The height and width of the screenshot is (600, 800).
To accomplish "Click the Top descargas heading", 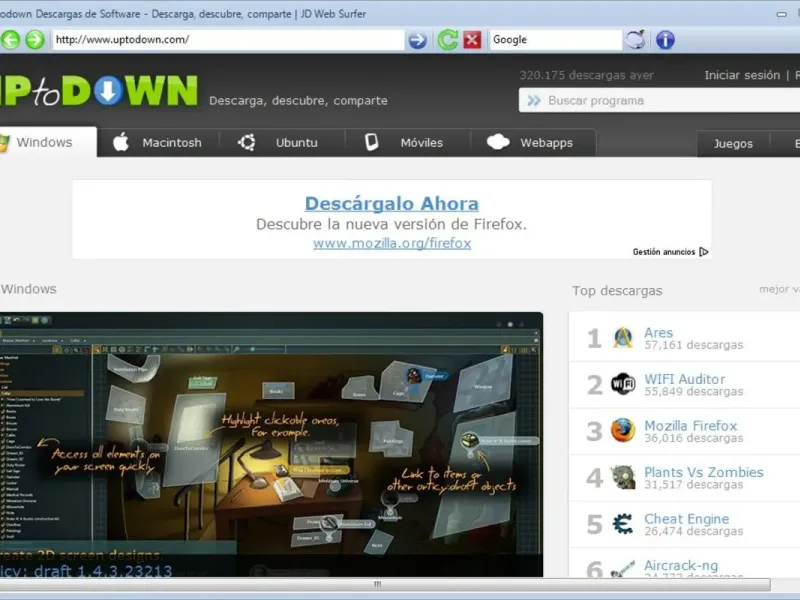I will [617, 291].
